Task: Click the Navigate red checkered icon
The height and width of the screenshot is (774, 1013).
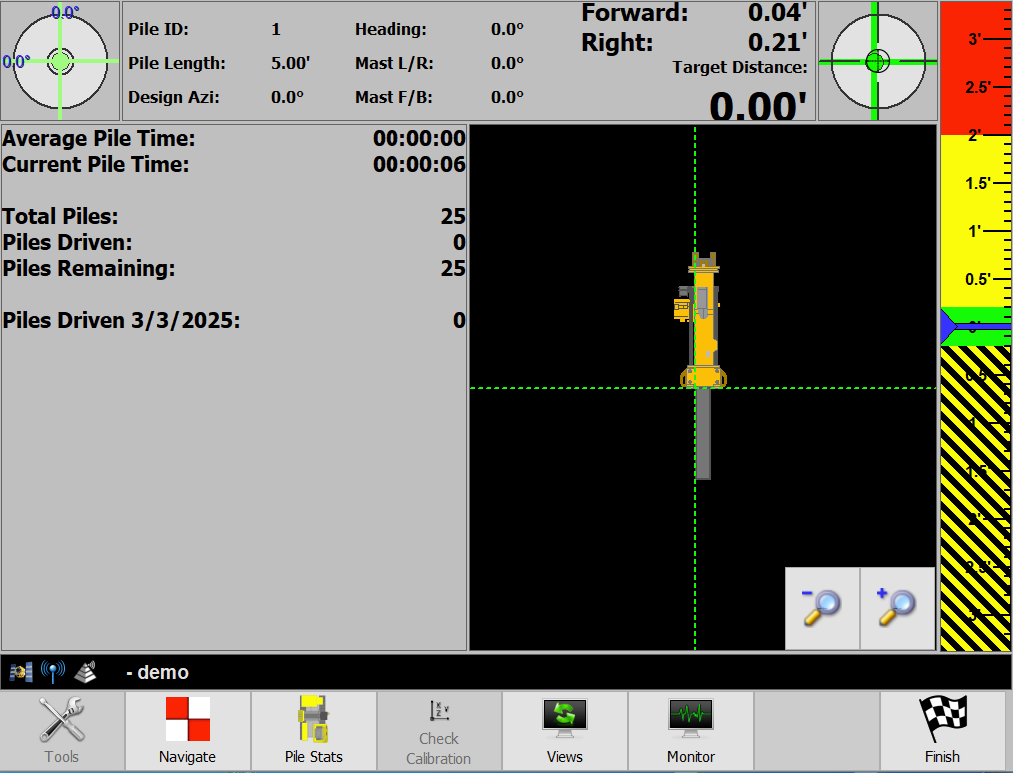Action: tap(187, 731)
